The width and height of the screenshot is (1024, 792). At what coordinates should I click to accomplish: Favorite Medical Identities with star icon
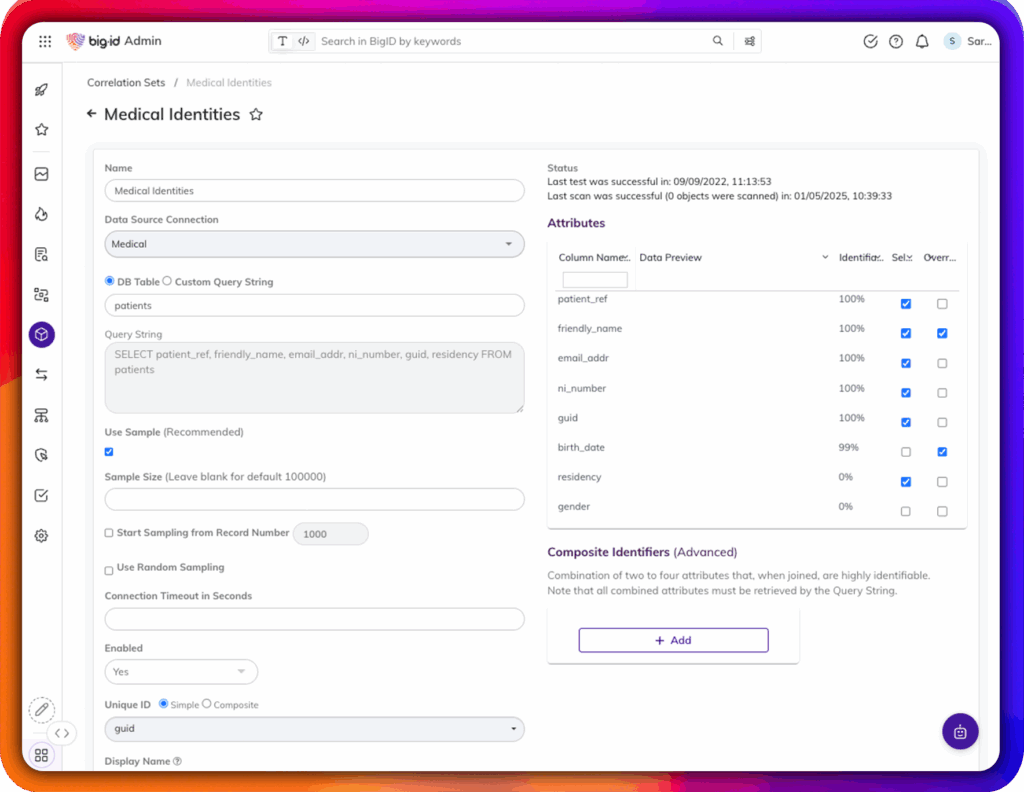tap(256, 115)
